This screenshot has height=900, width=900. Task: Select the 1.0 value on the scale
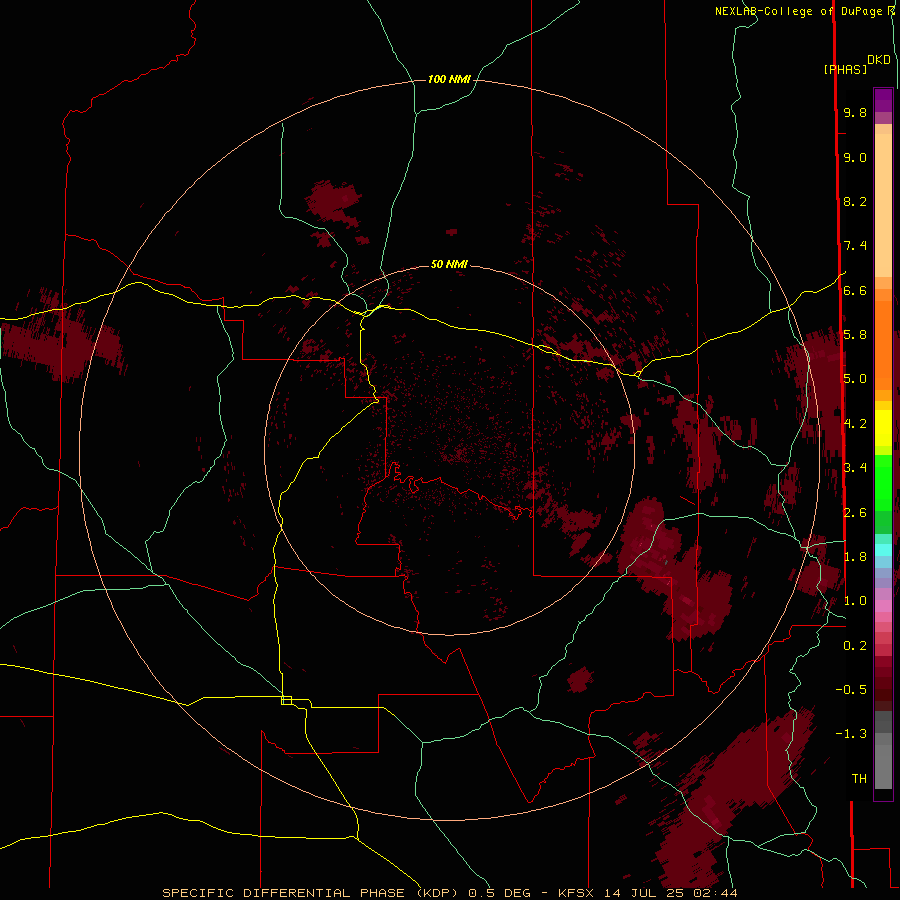(855, 602)
